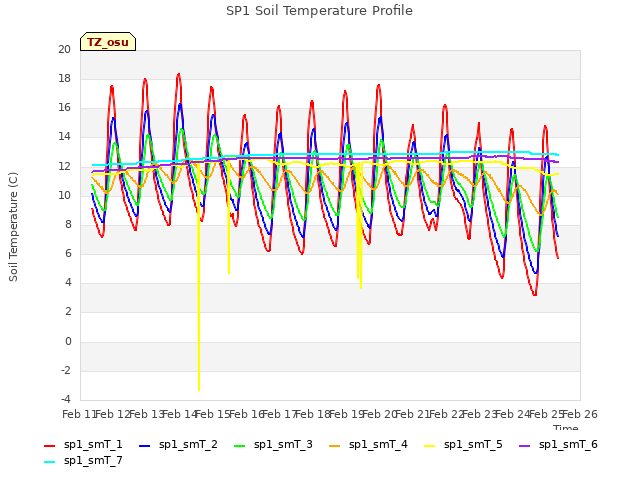This screenshot has height=480, width=640.
Task: Click the Feb 23 x-axis tick label
Action: 480,414
